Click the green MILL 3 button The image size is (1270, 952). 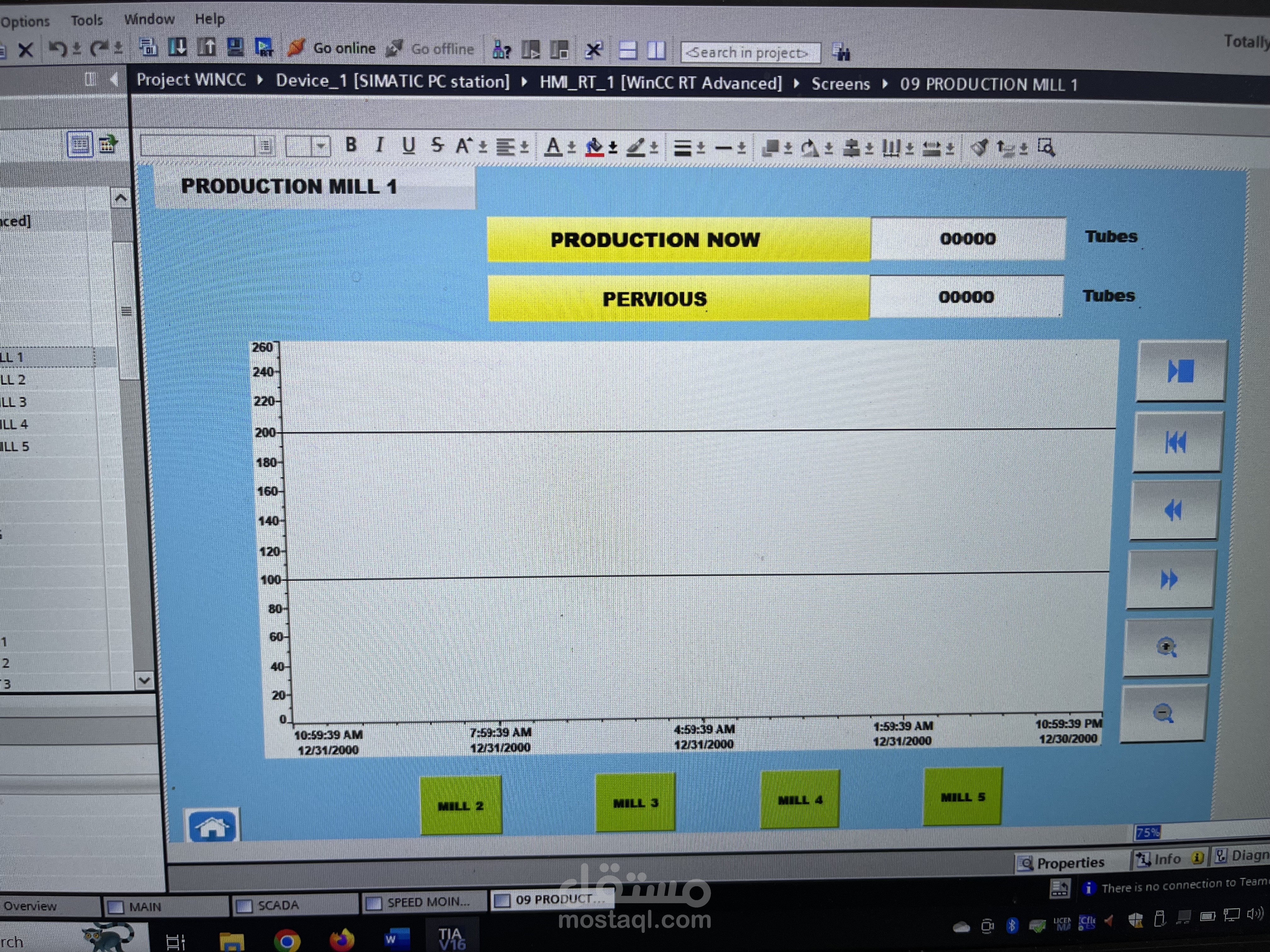[636, 802]
